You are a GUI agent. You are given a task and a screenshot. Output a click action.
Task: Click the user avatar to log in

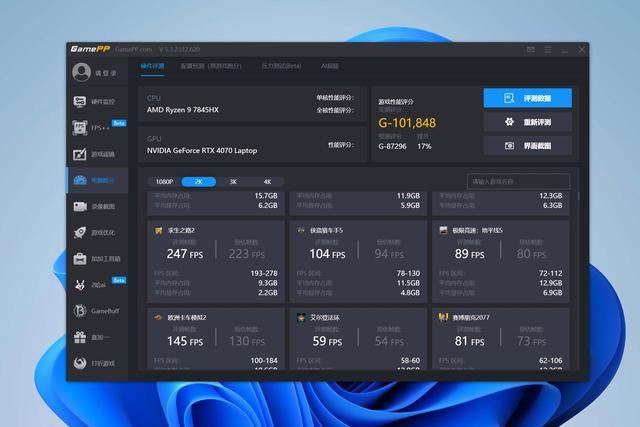[82, 73]
